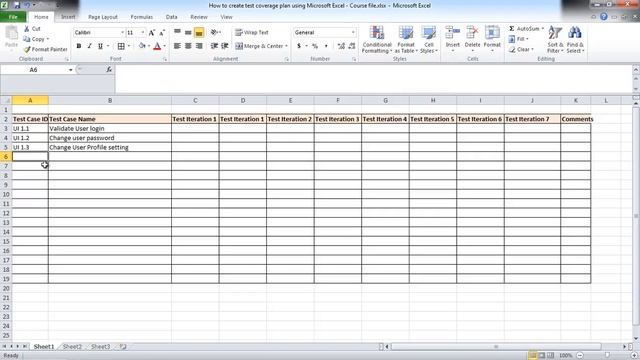Click the Select All corner button
The image size is (640, 360).
pos(6,100)
